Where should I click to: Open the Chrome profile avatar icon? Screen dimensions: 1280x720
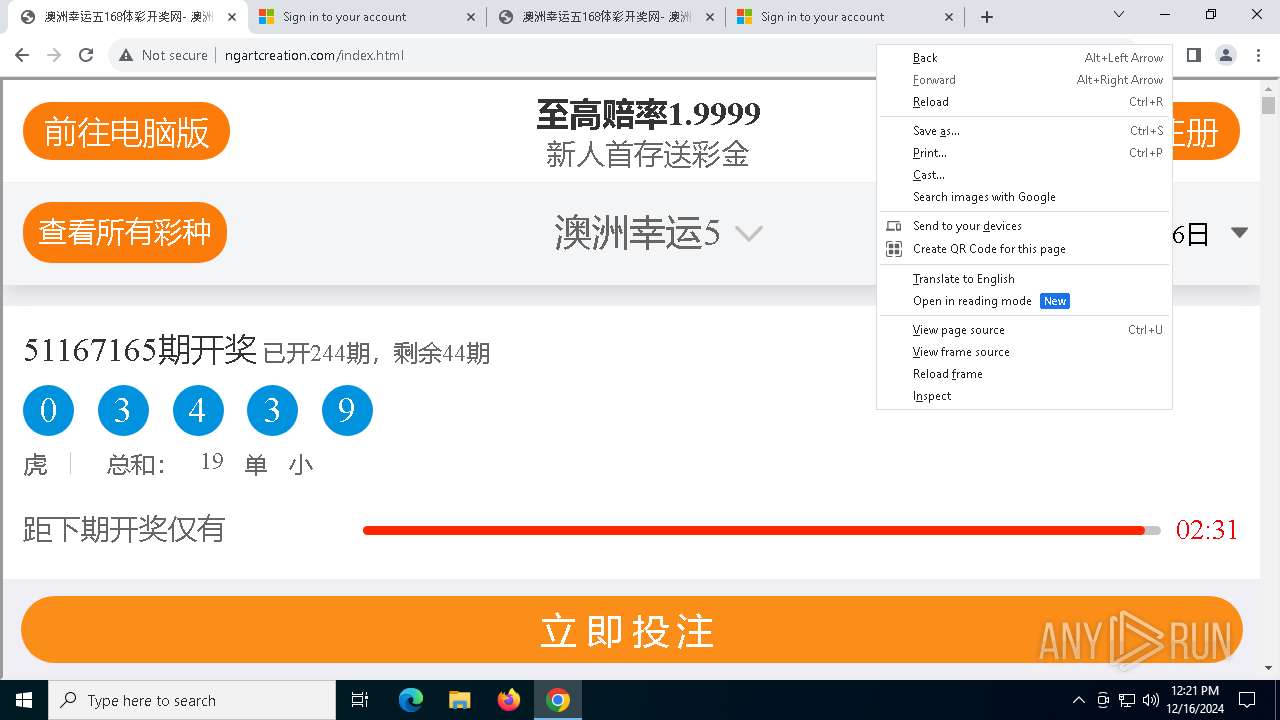pos(1225,55)
